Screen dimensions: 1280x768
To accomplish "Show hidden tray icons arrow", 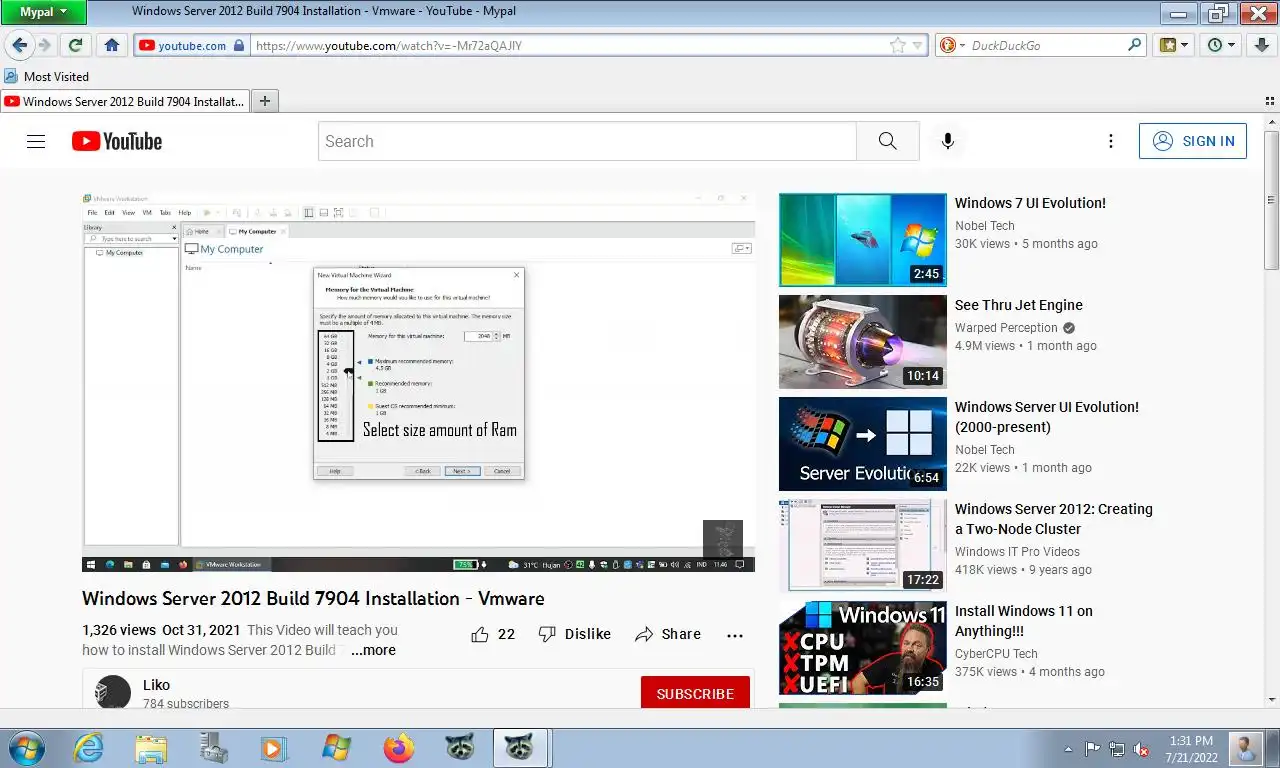I will coord(1068,749).
